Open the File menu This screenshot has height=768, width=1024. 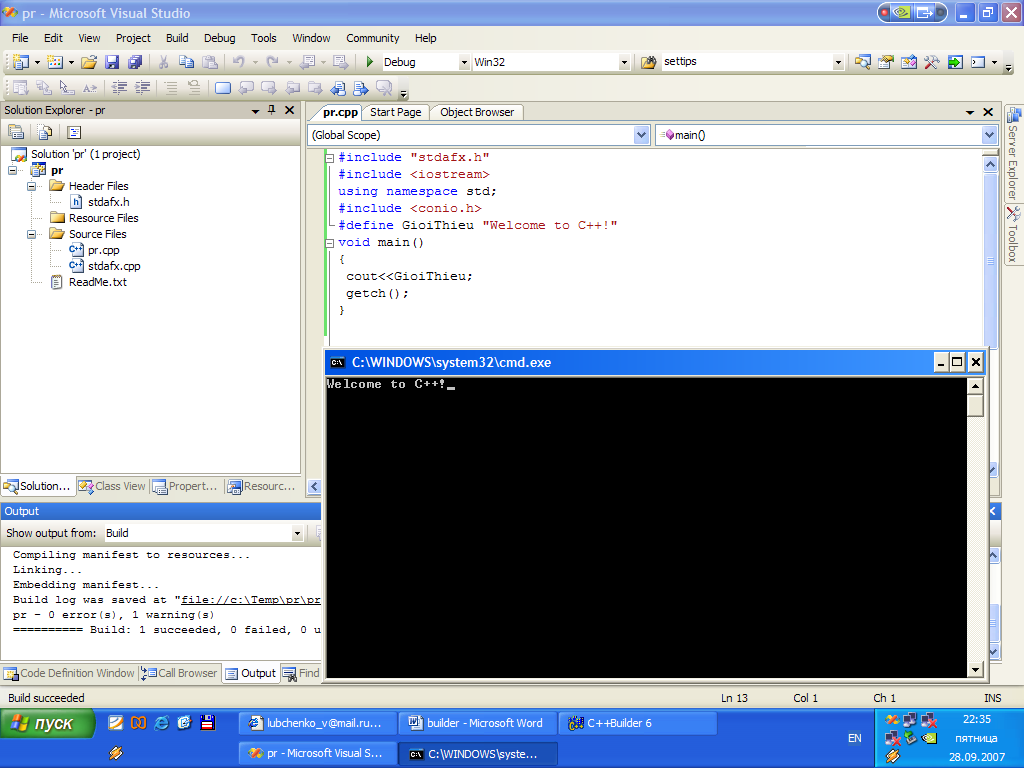click(20, 38)
